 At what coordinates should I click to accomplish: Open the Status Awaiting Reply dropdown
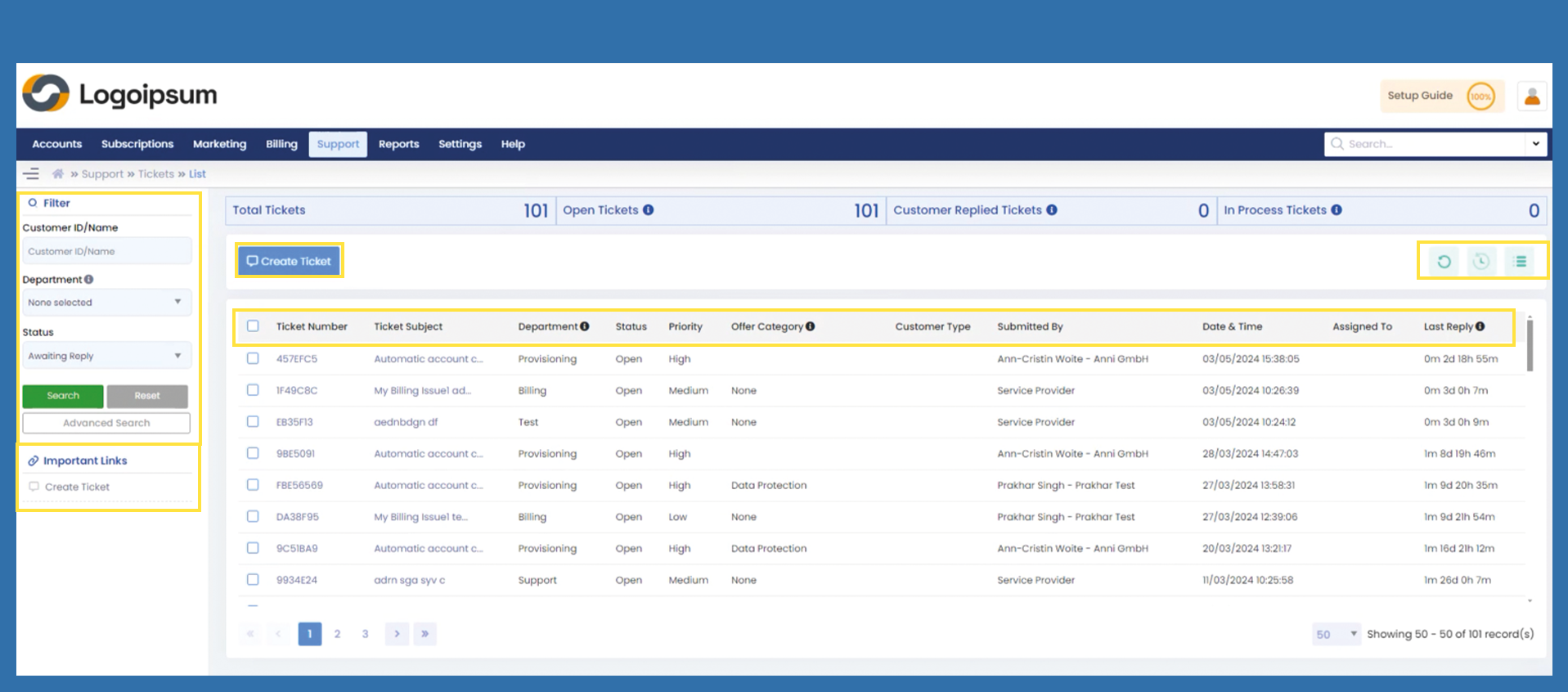coord(106,356)
